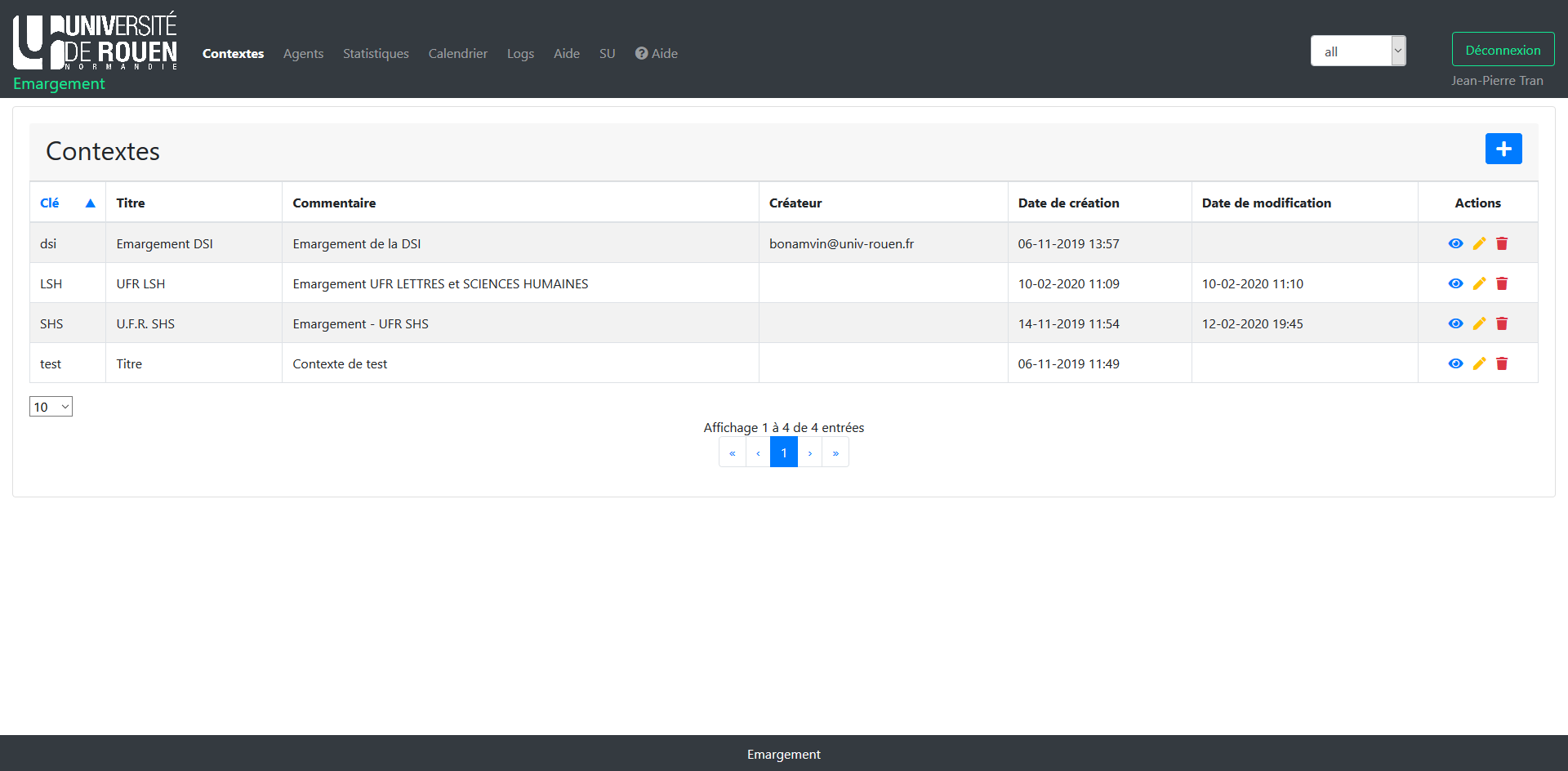Expand the entries per page selector
This screenshot has height=771, width=1568.
click(51, 407)
